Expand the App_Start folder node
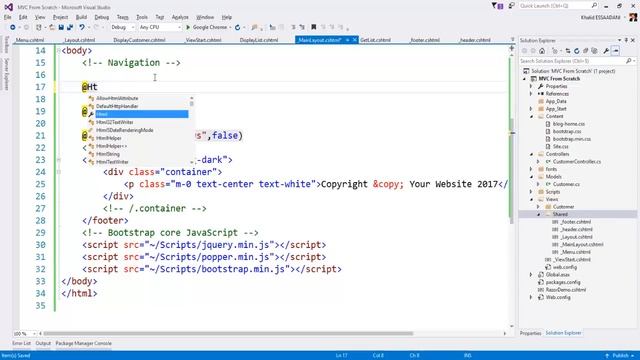This screenshot has height=360, width=640. [x=531, y=109]
